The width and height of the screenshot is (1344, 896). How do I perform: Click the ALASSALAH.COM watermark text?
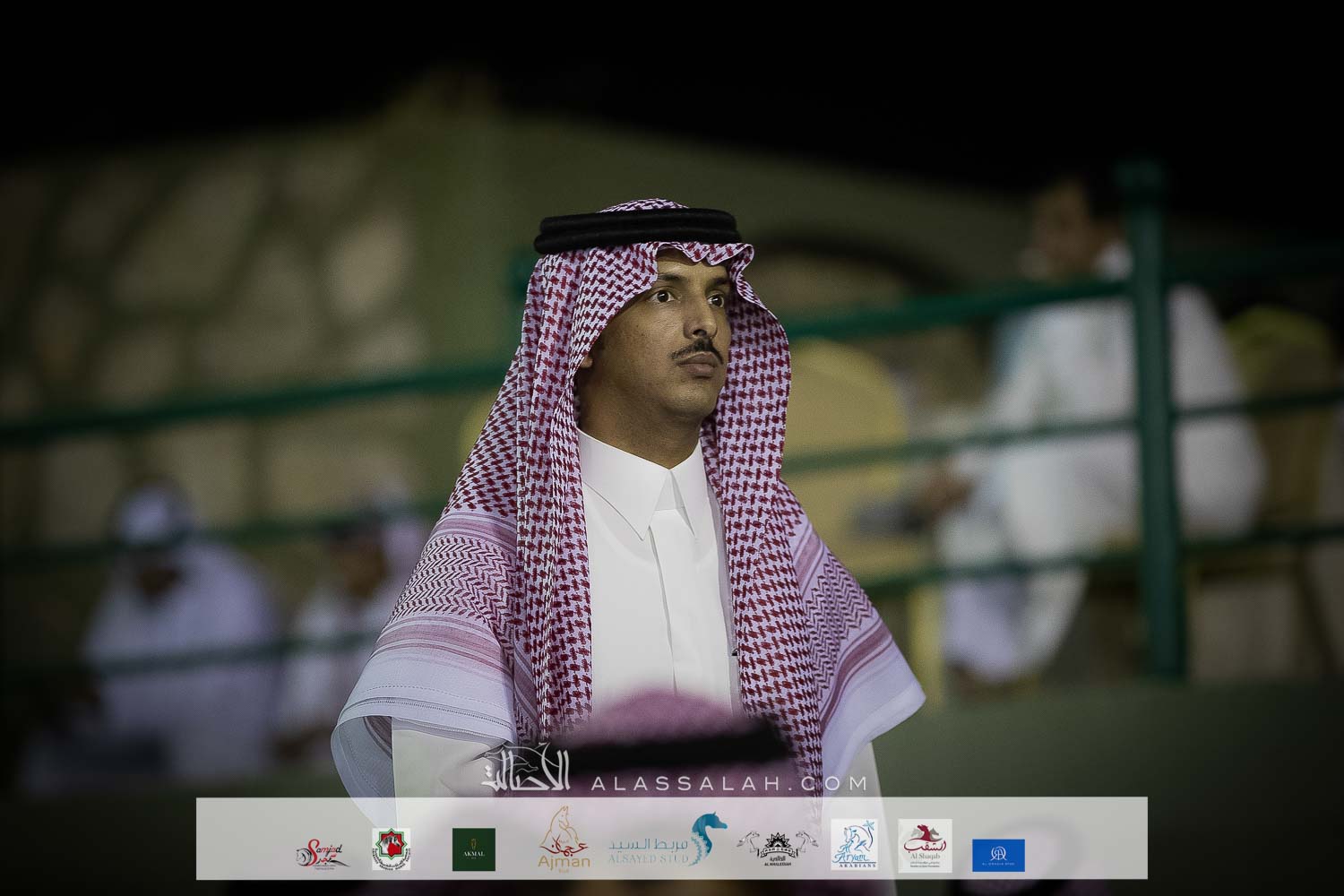click(x=729, y=783)
